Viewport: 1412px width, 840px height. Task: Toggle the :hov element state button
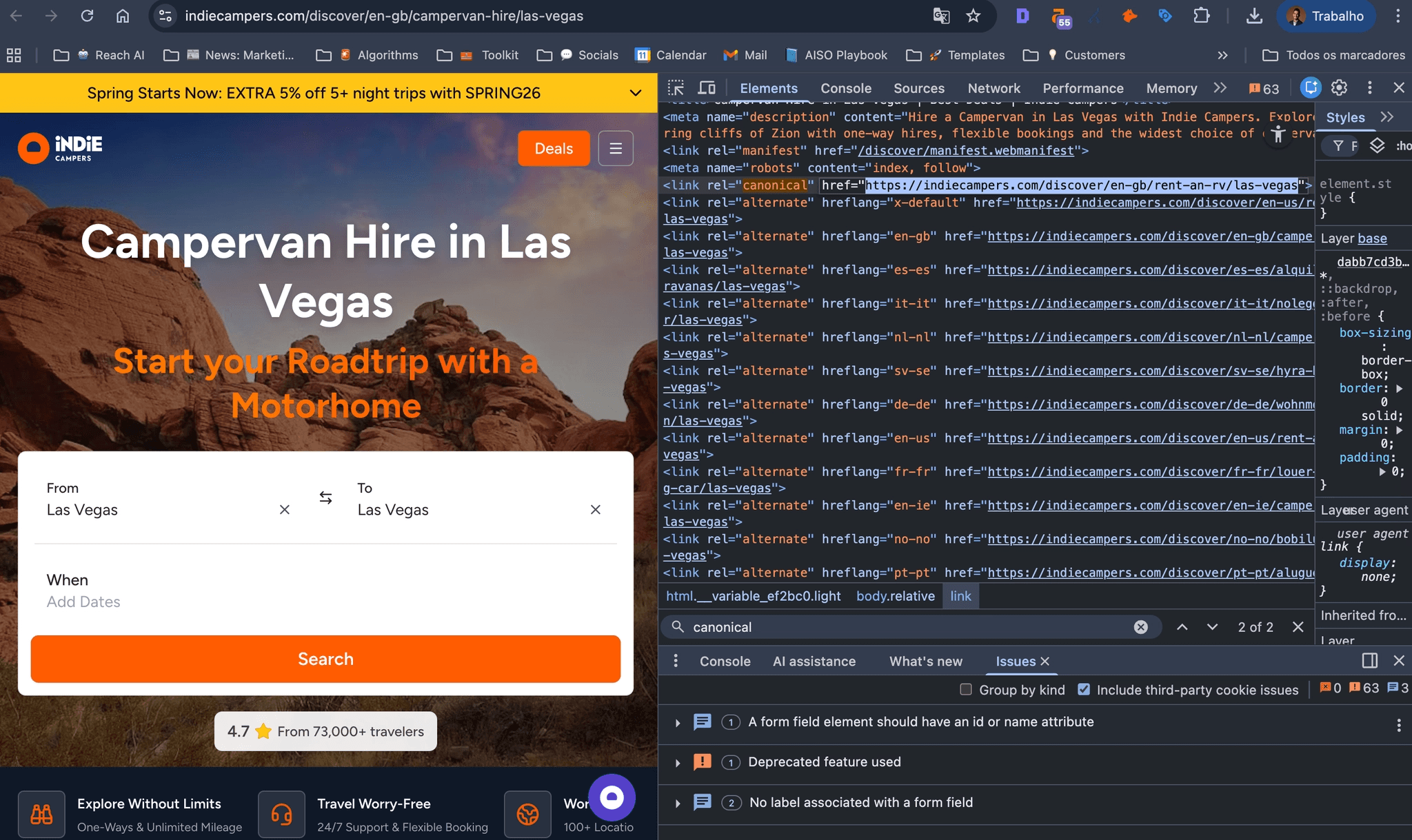point(1403,145)
